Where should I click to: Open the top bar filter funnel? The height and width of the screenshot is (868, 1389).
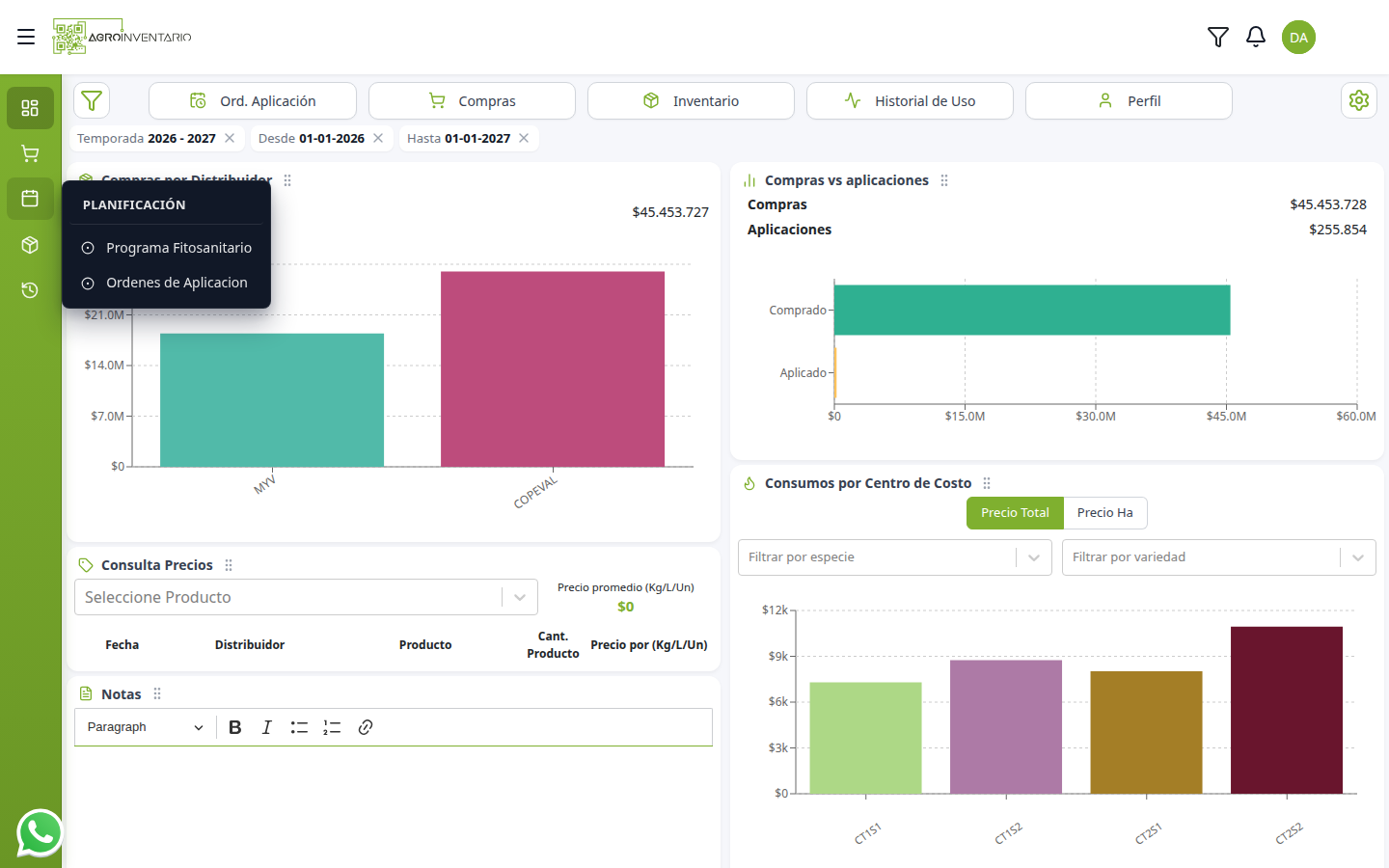[1218, 37]
